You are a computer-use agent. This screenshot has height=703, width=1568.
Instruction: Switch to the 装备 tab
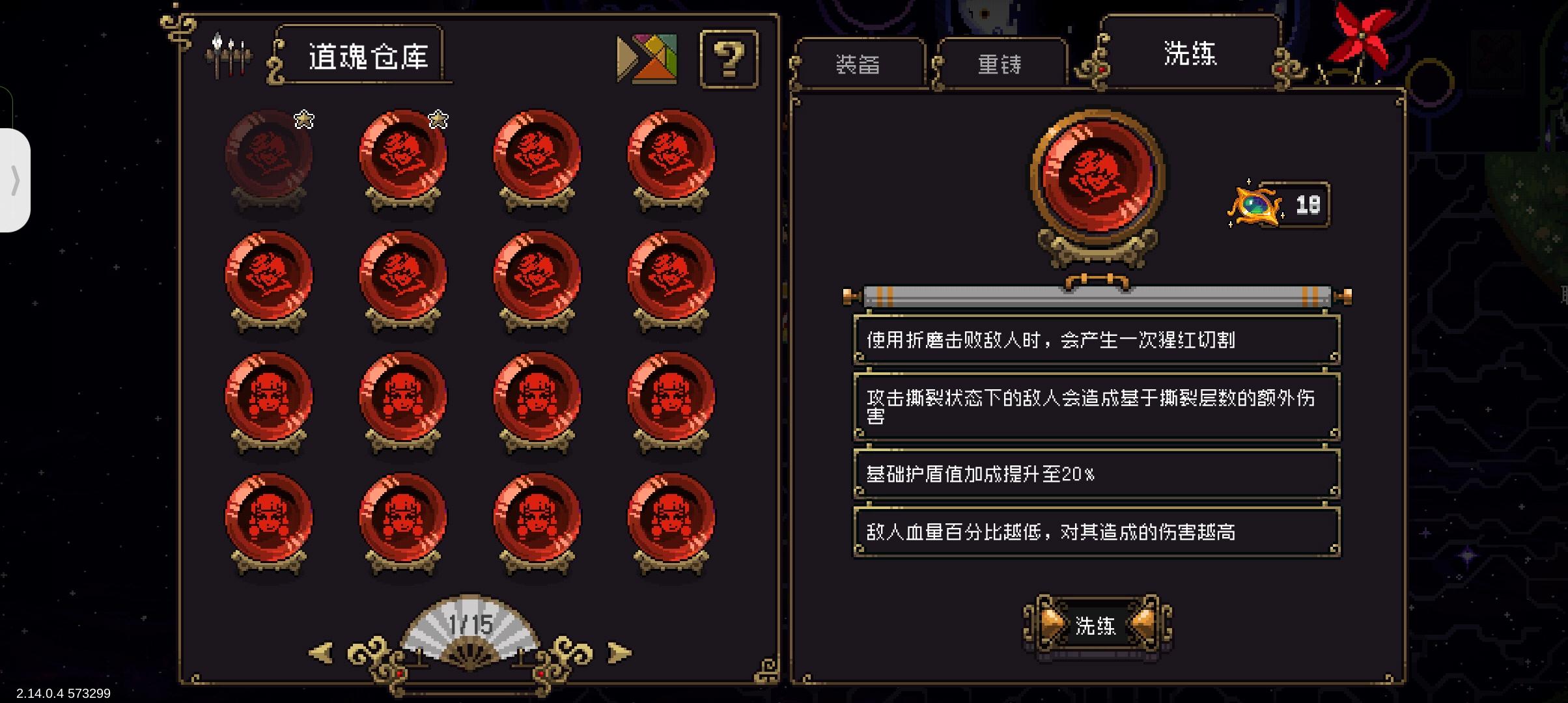(857, 64)
